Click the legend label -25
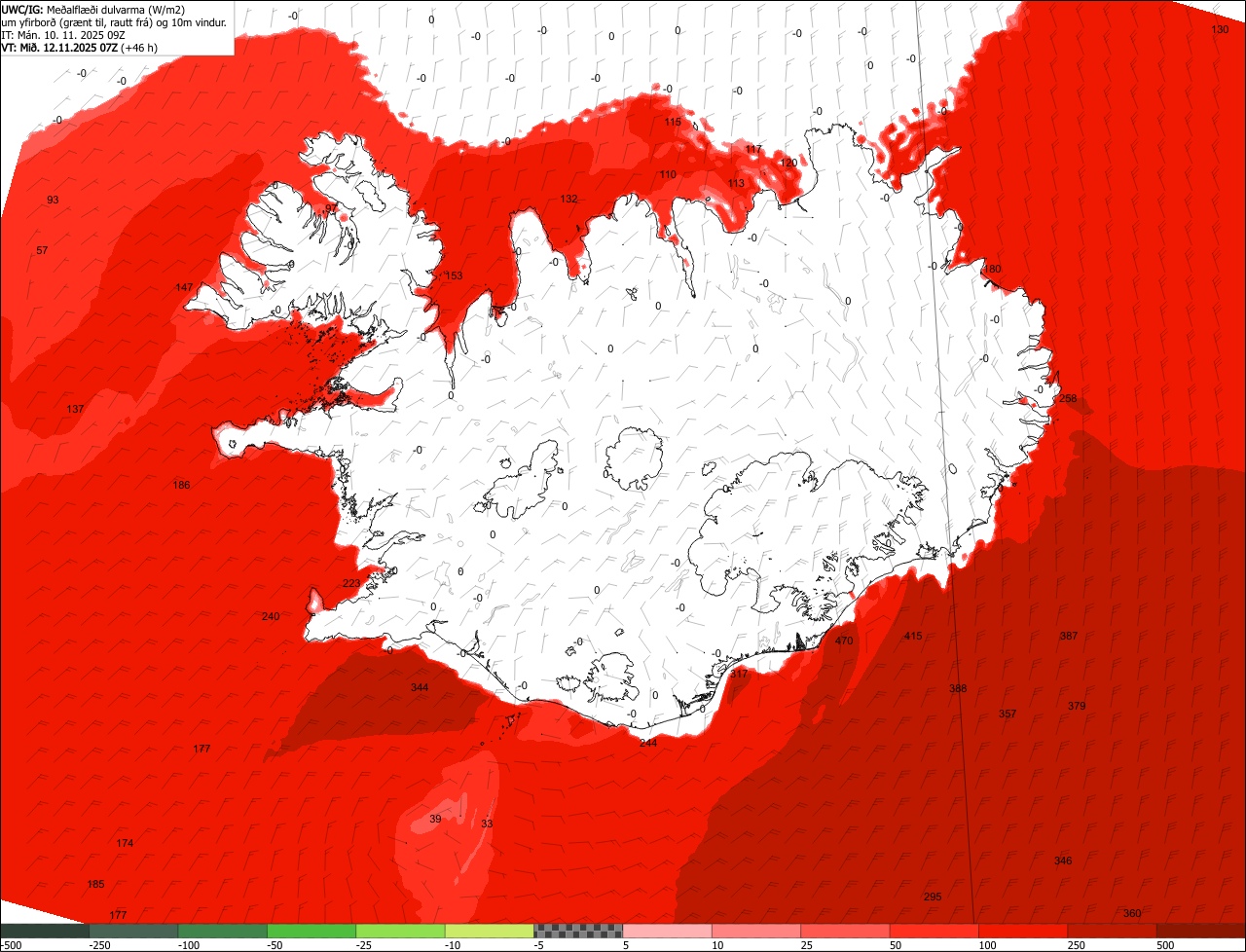This screenshot has width=1246, height=952. [x=366, y=945]
